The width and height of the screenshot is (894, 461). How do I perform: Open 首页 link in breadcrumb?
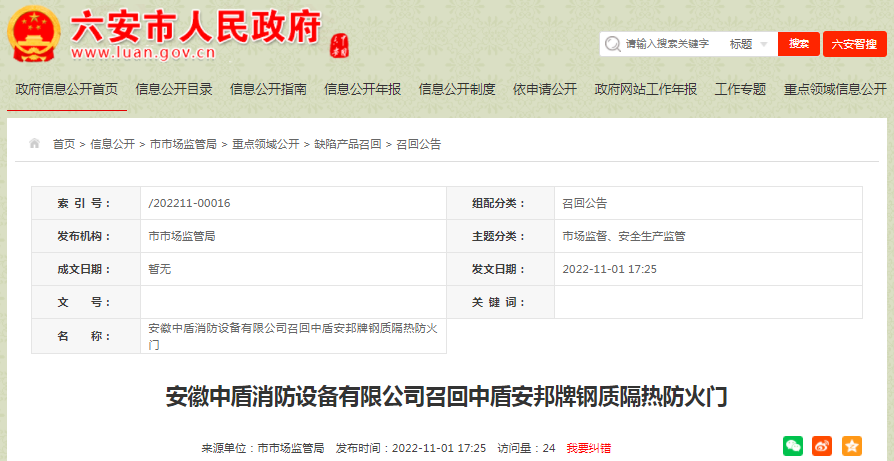pyautogui.click(x=64, y=144)
